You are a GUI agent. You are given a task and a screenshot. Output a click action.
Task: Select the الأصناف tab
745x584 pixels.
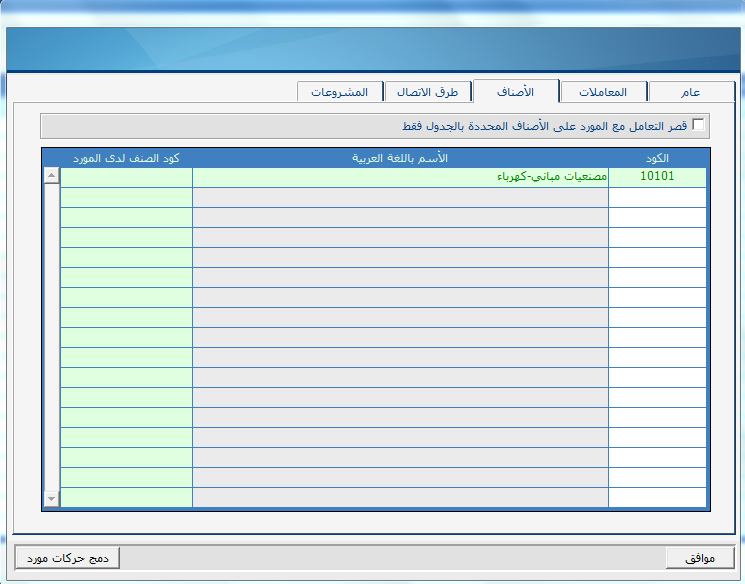tap(516, 91)
